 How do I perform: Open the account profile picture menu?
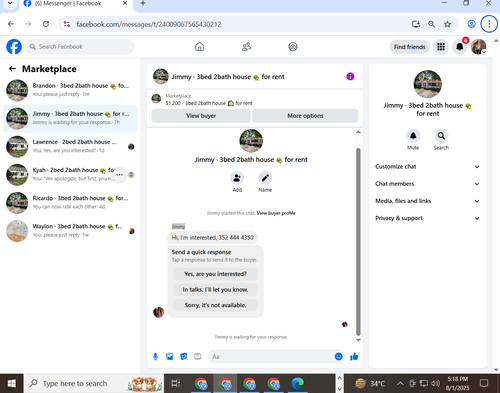pos(479,47)
